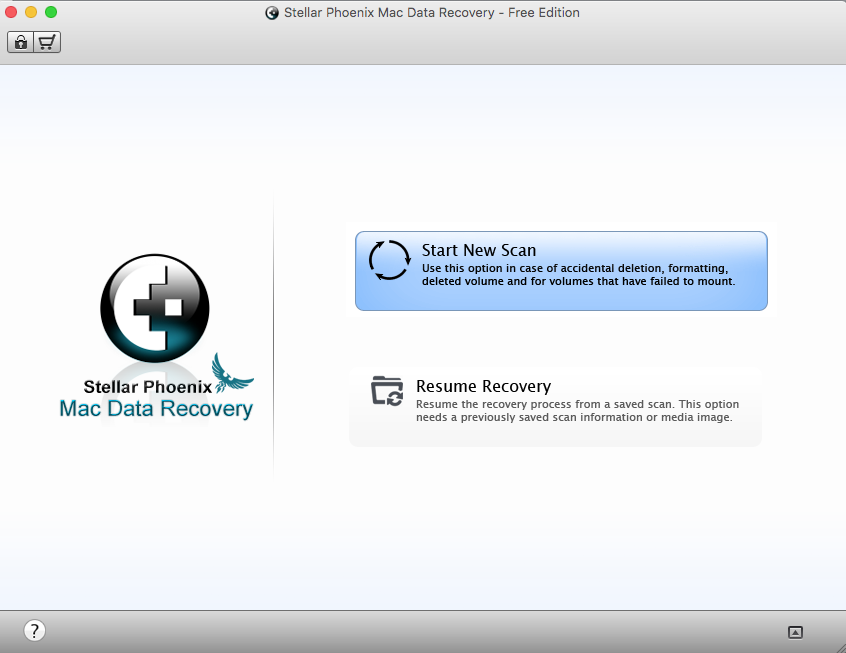Viewport: 846px width, 653px height.
Task: Click the Mac Data Recovery logo sphere
Action: pos(154,309)
